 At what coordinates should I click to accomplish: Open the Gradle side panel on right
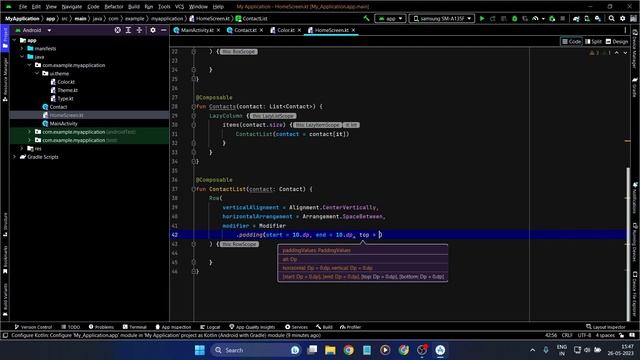635,87
